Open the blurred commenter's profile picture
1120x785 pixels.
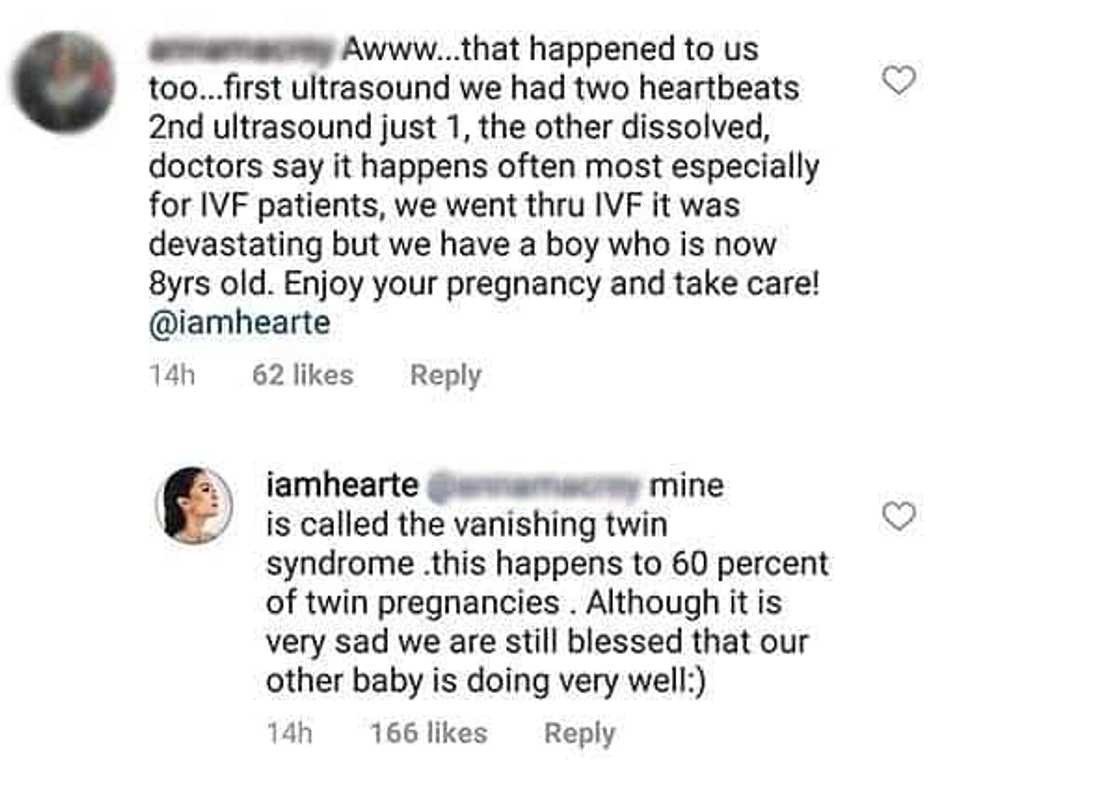point(66,82)
